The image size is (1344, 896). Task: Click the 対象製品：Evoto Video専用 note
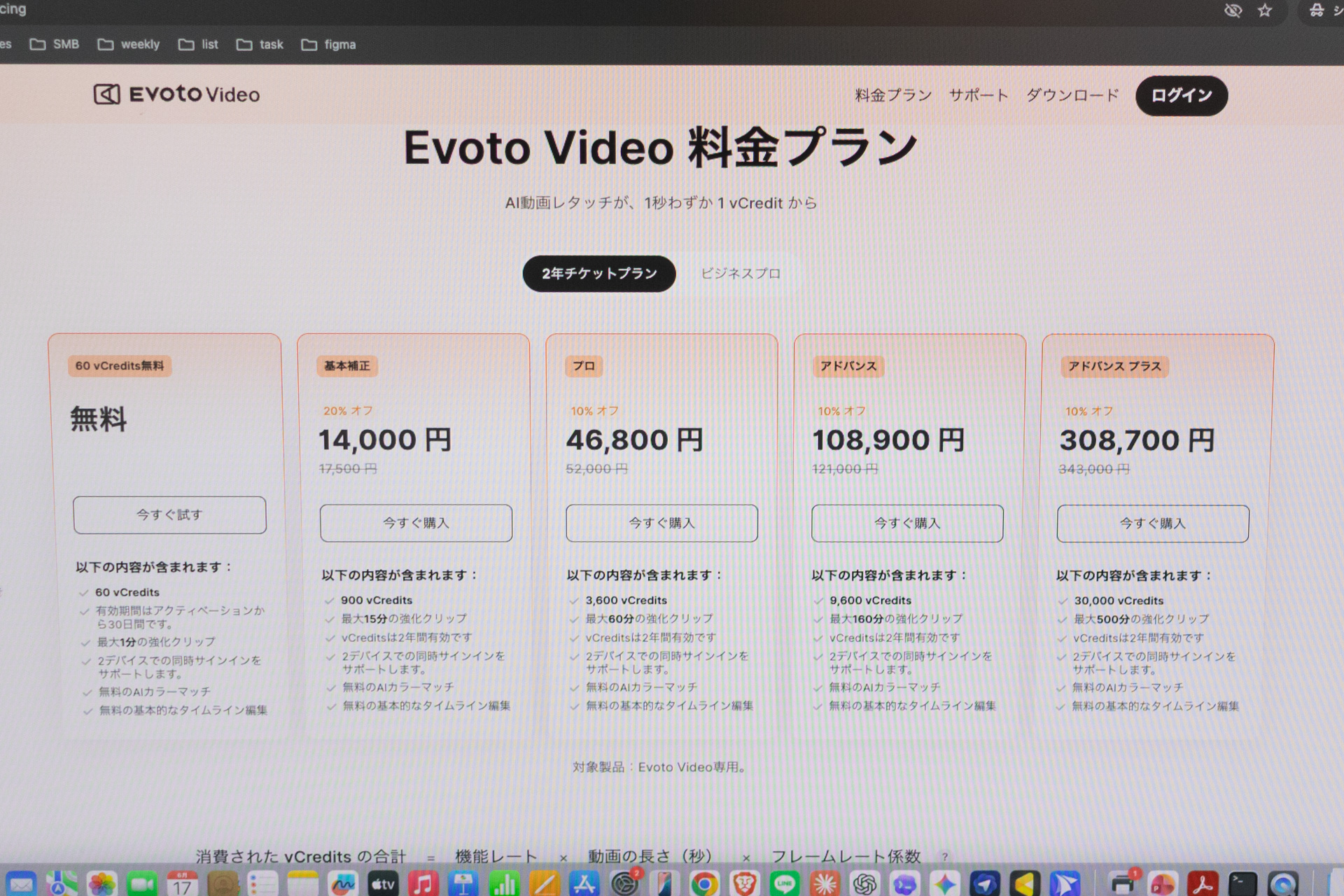click(661, 767)
